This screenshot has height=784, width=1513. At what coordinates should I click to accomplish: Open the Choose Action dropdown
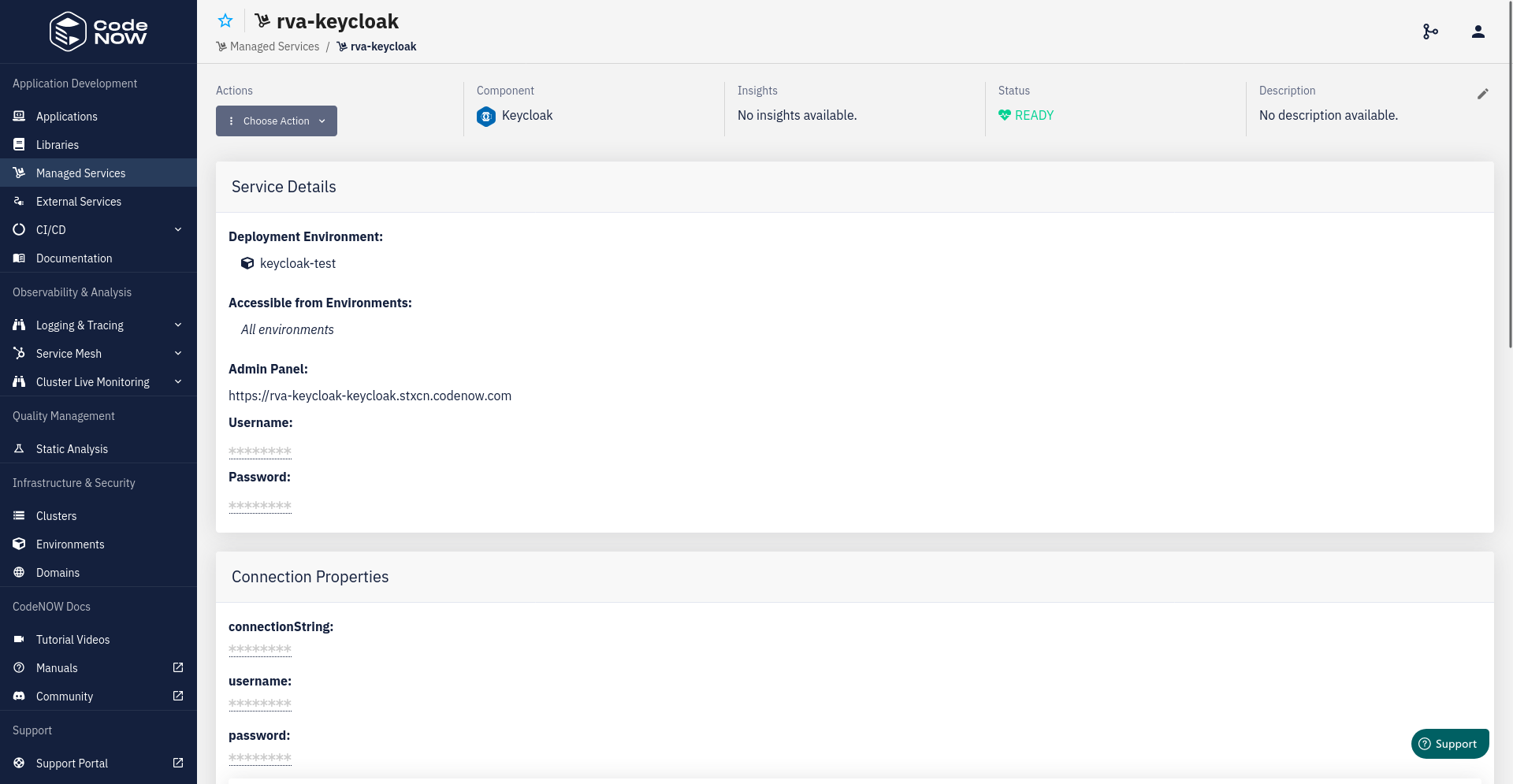277,121
